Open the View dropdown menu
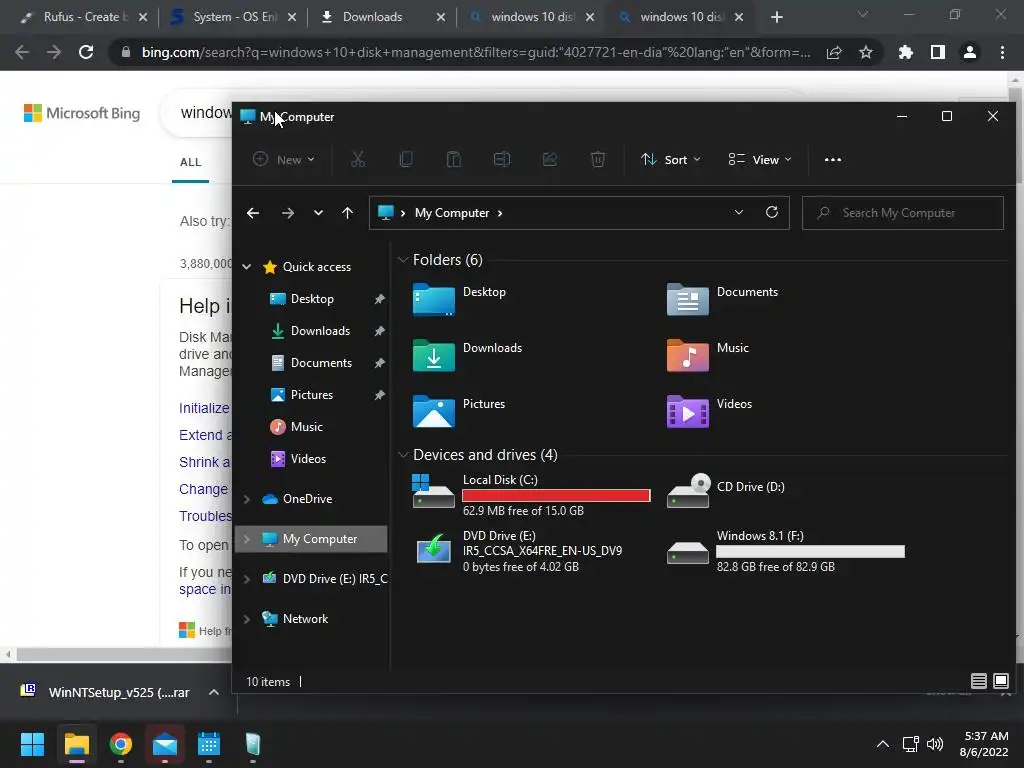 (x=760, y=159)
